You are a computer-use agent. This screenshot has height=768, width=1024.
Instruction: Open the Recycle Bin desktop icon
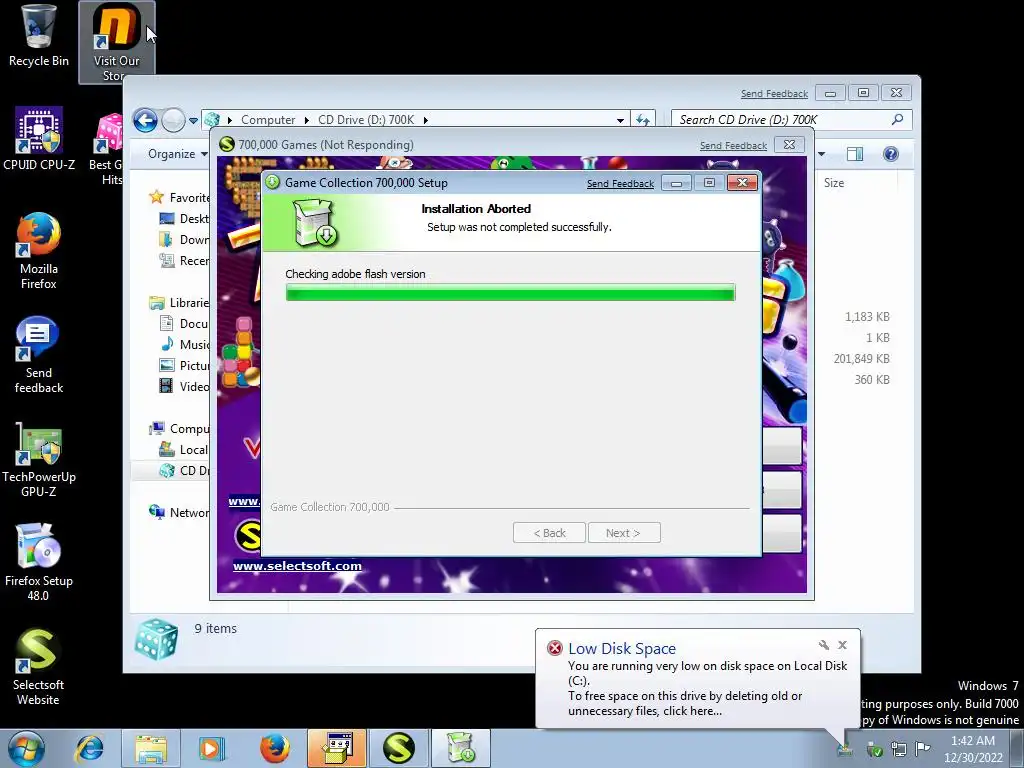39,36
